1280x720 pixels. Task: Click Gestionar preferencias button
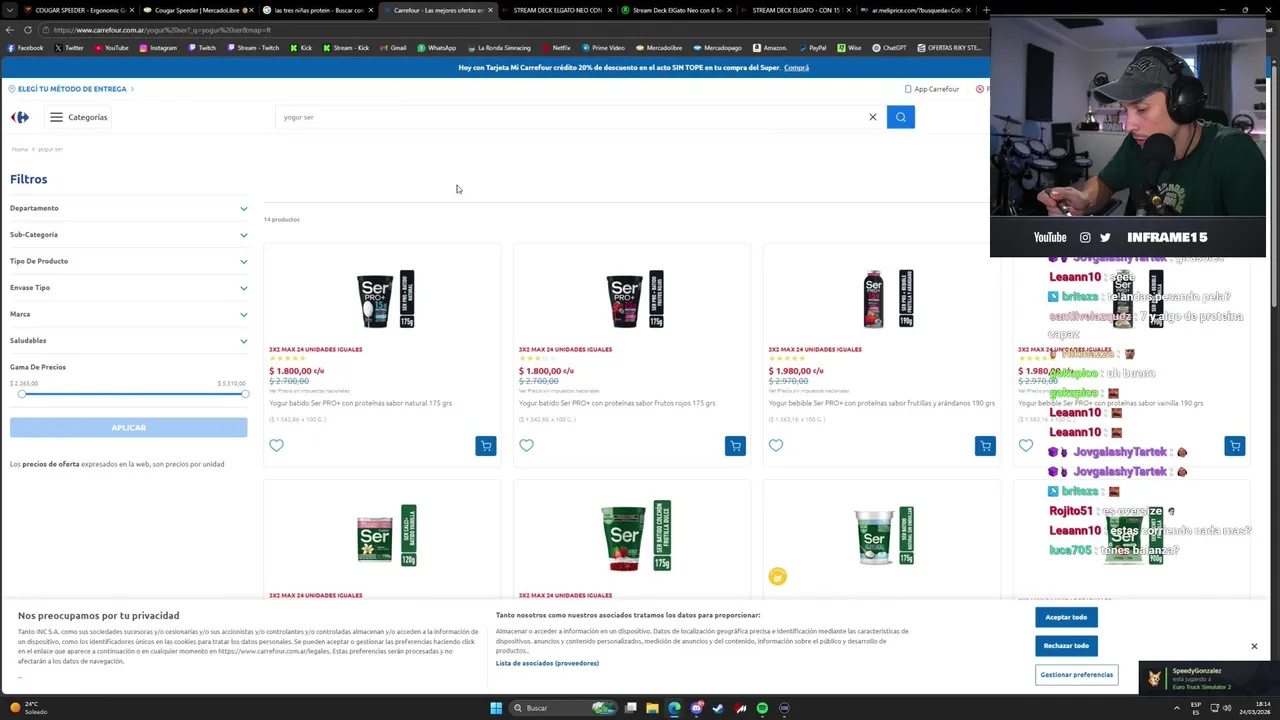tap(1076, 675)
